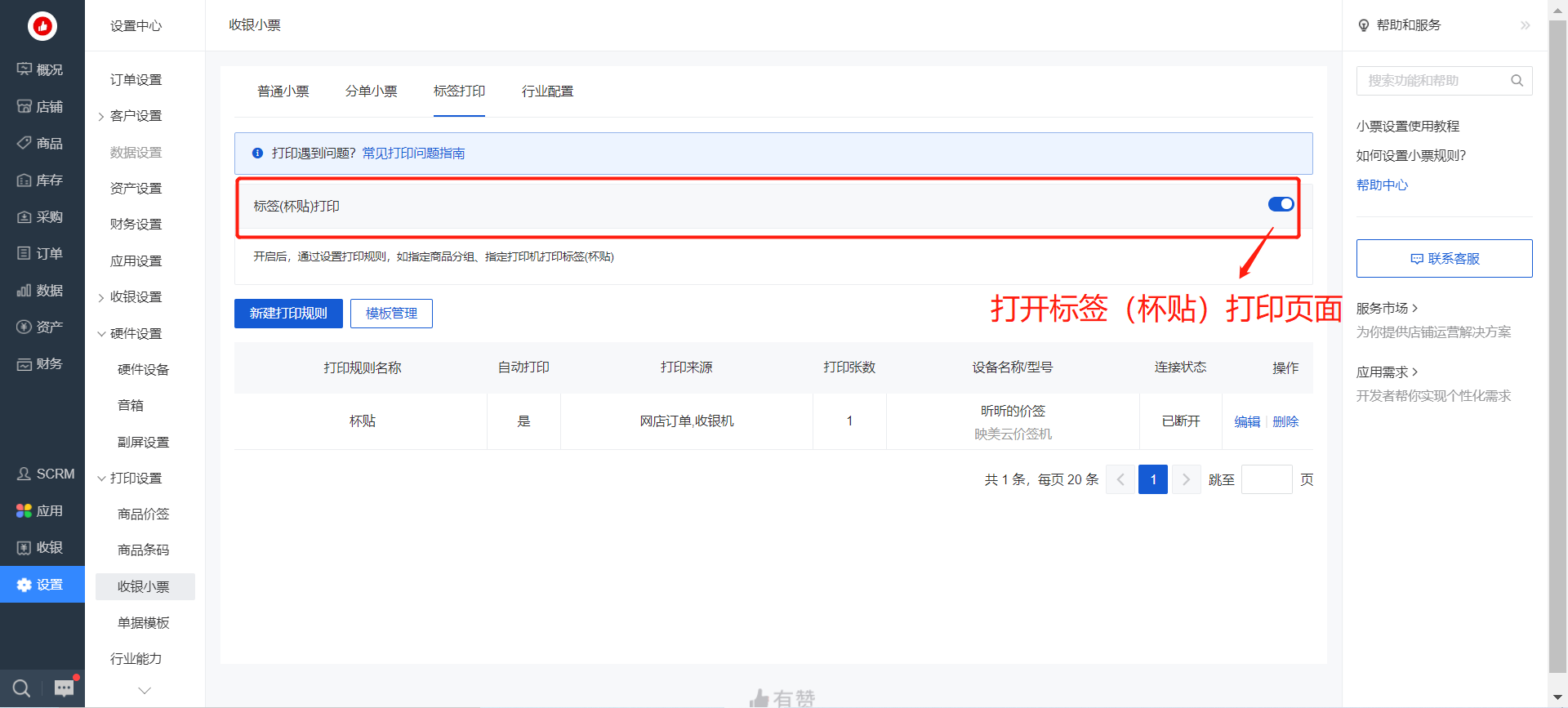Screen dimensions: 1568x708
Task: Click the down chevron below 行业能力
Action: [x=145, y=690]
